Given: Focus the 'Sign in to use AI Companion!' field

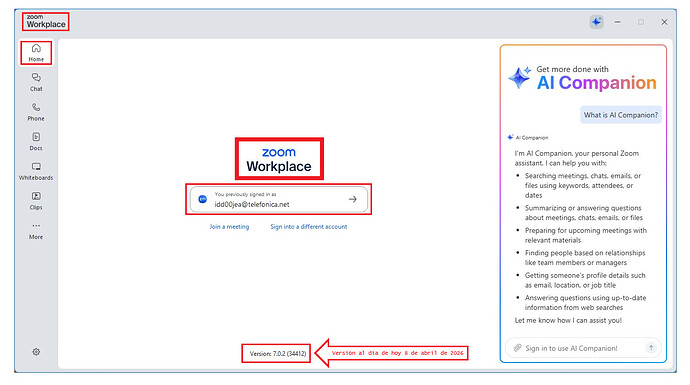Looking at the screenshot, I should [x=583, y=348].
